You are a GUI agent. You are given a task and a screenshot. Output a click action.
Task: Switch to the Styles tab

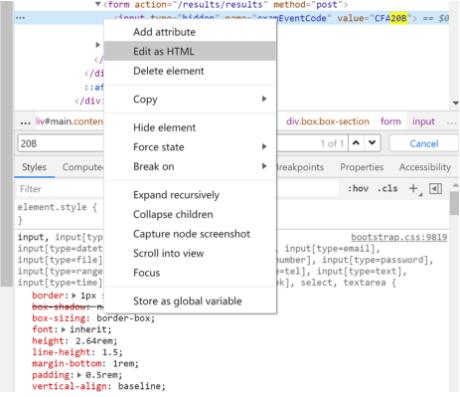(x=34, y=167)
